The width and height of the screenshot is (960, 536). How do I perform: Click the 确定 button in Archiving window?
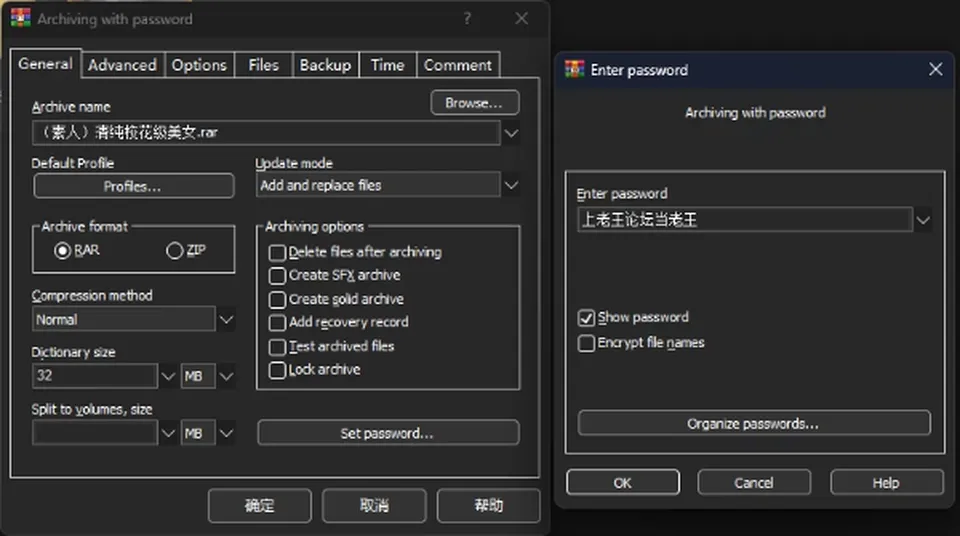coord(260,505)
